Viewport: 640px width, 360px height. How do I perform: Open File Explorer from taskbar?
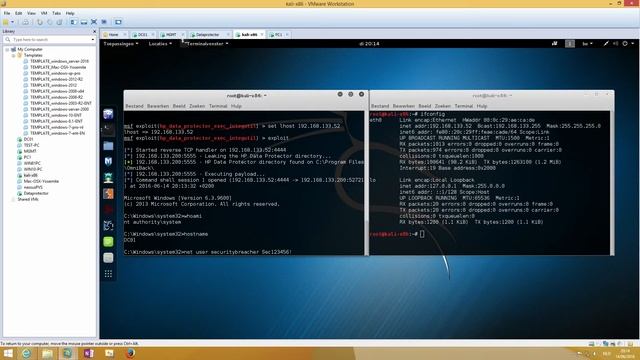click(47, 353)
